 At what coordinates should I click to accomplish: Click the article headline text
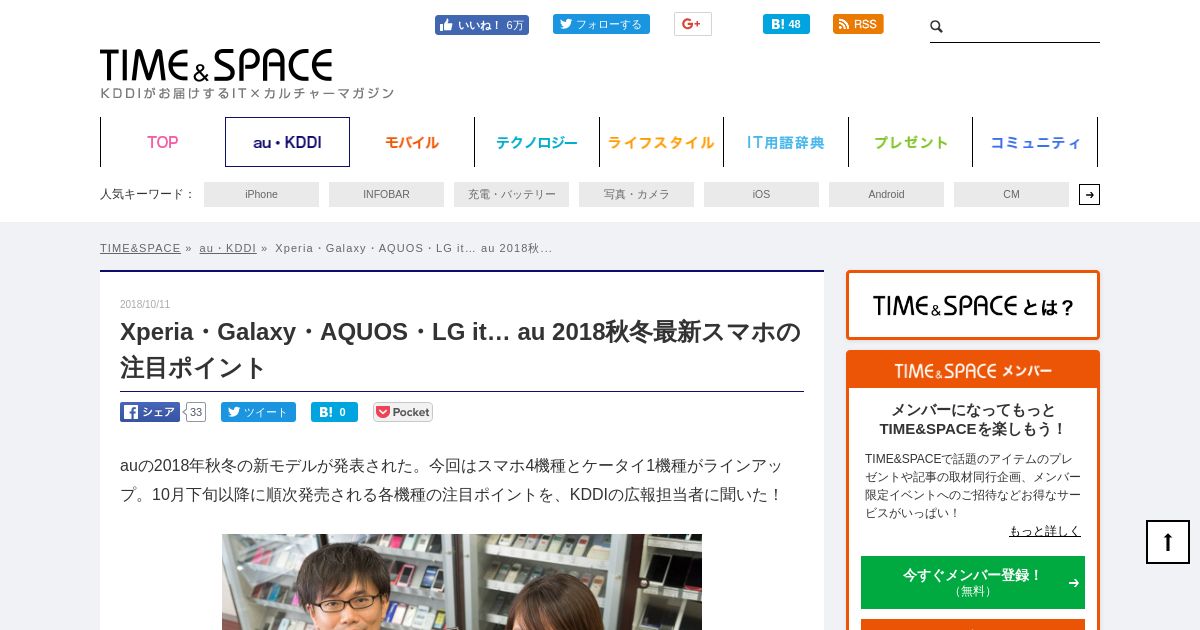(460, 349)
